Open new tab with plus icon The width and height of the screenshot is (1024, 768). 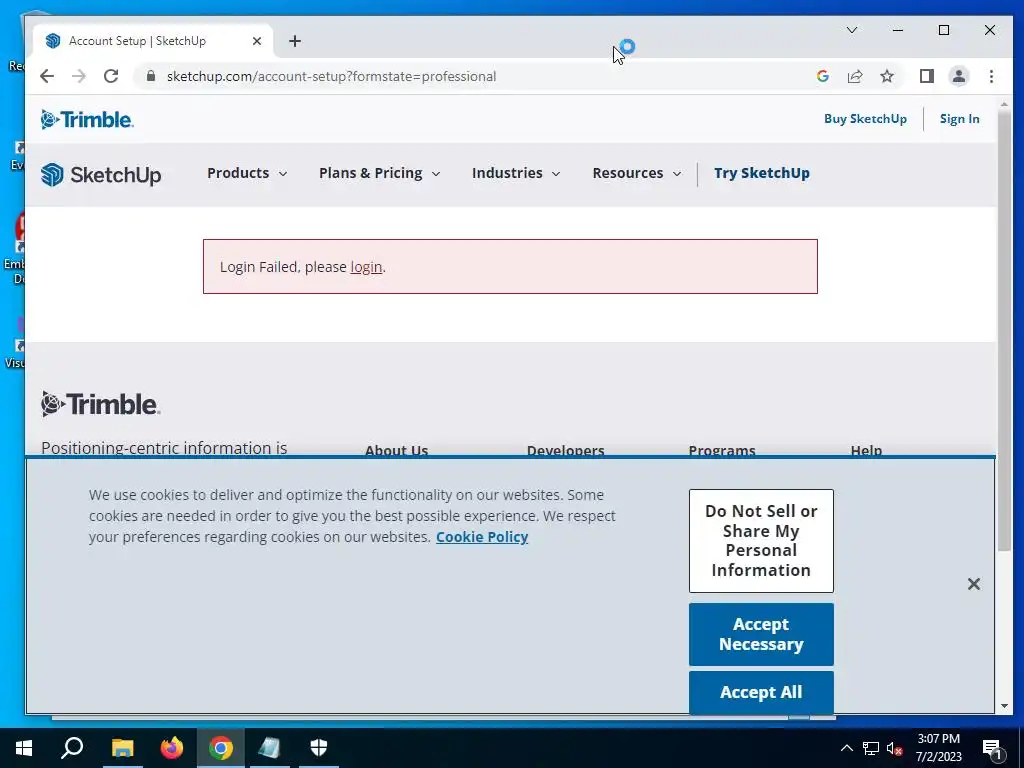tap(295, 41)
